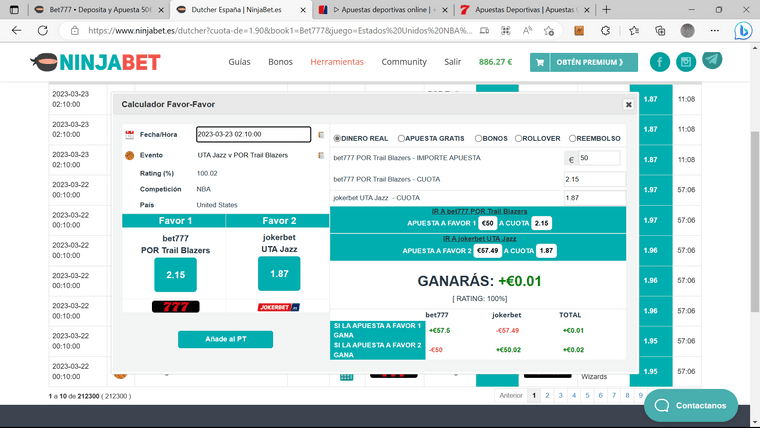Click the orange extension icon in toolbar
Screen dimensions: 760x428
point(579,31)
